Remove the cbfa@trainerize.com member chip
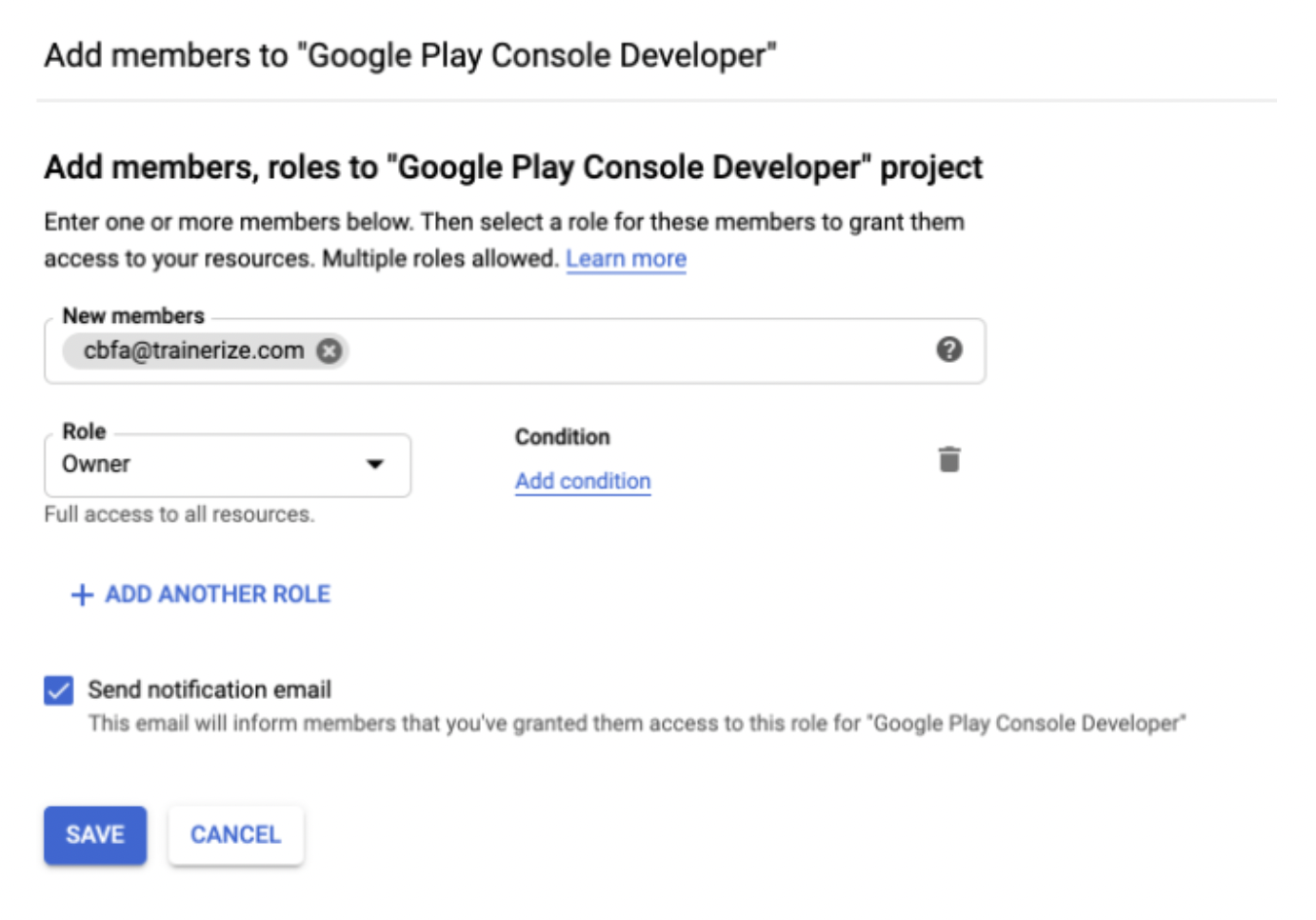The height and width of the screenshot is (920, 1316). [x=329, y=350]
